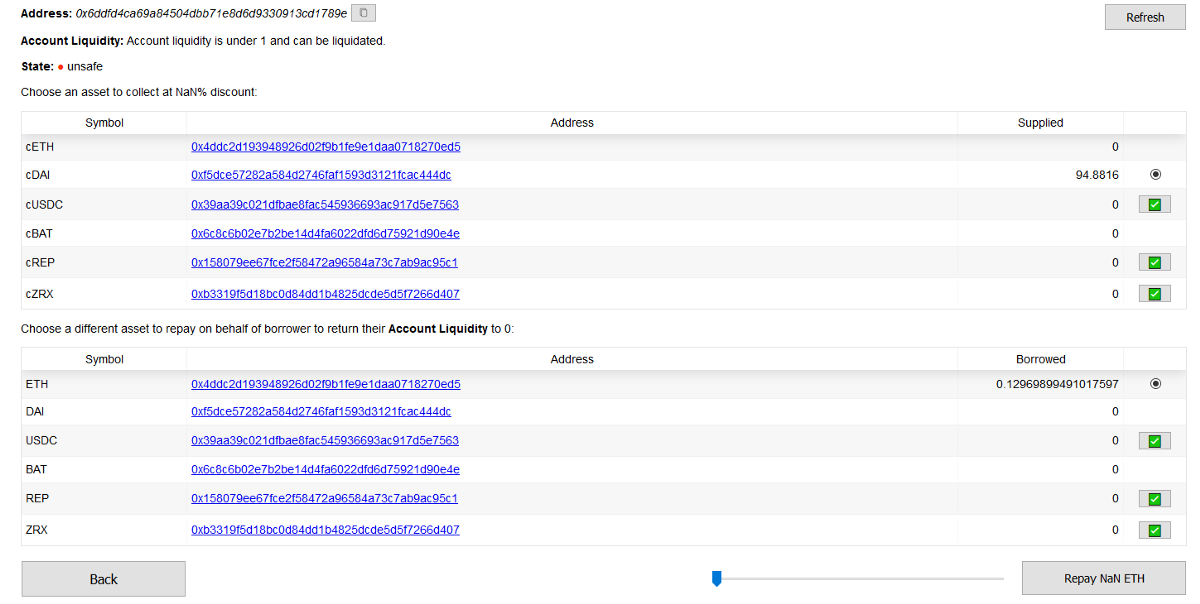Click the Refresh button
Screen dimensions: 1200x604
1145,17
